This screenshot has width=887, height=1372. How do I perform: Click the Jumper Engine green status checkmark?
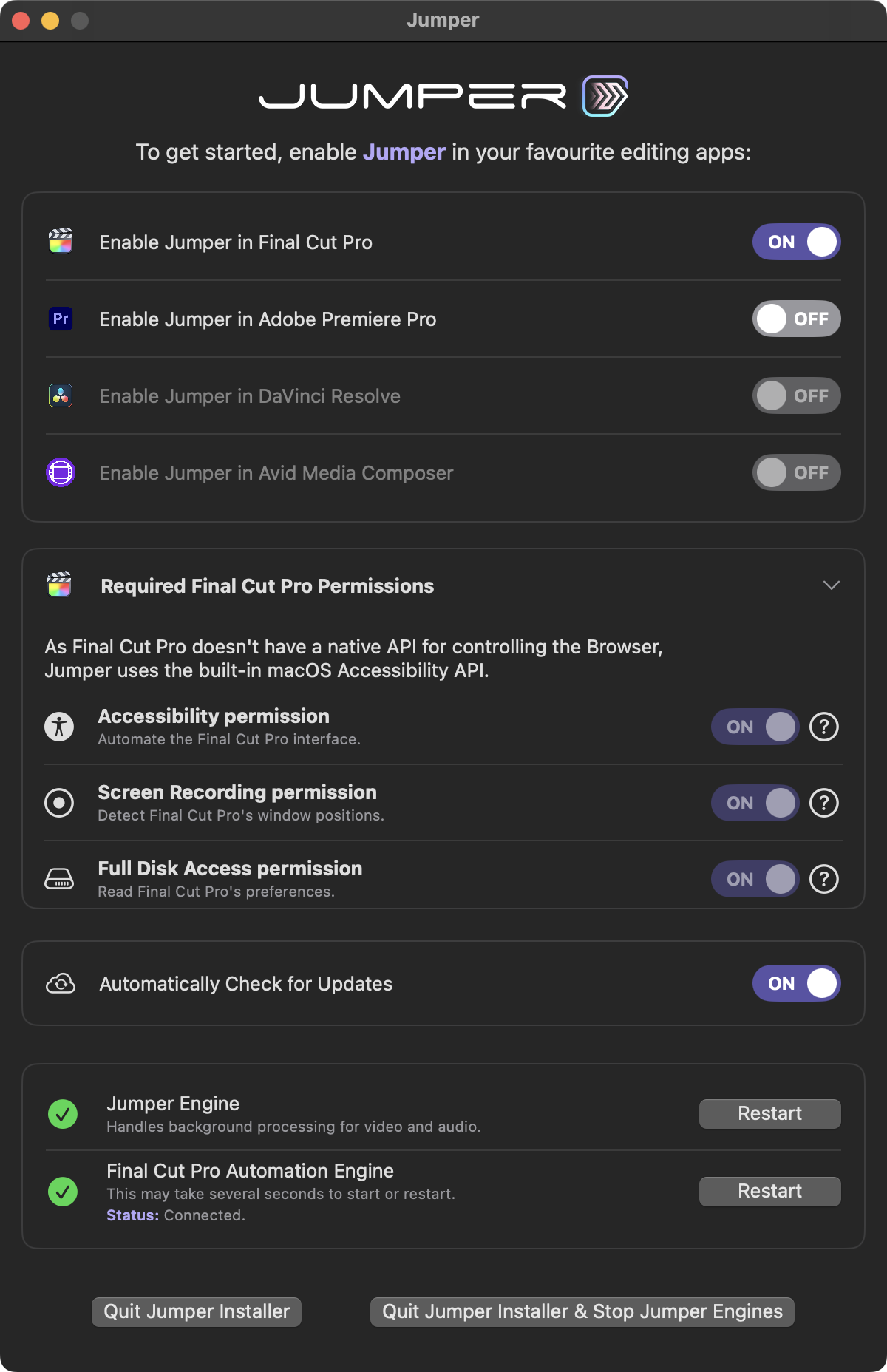(x=63, y=1114)
